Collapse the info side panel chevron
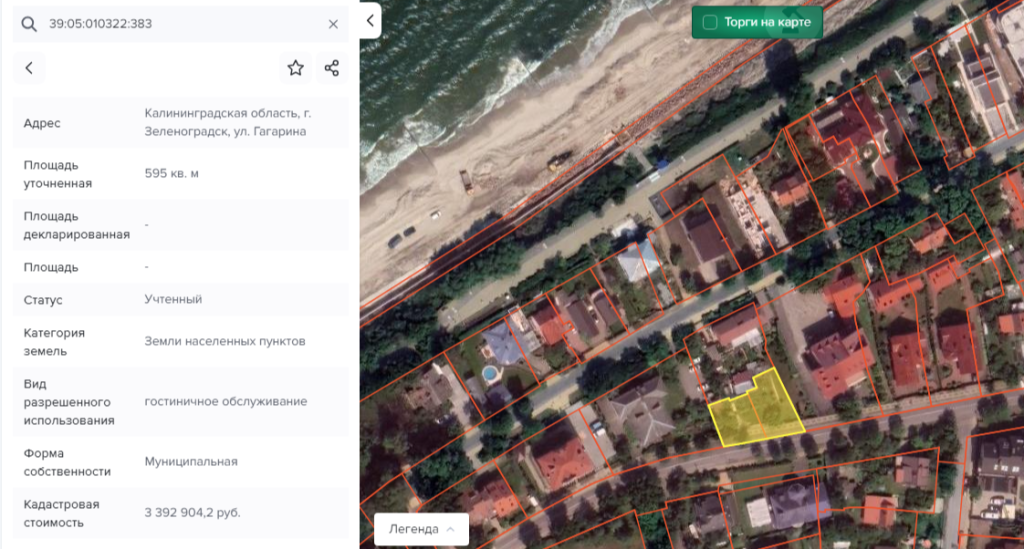Viewport: 1024px width, 549px height. (x=370, y=20)
